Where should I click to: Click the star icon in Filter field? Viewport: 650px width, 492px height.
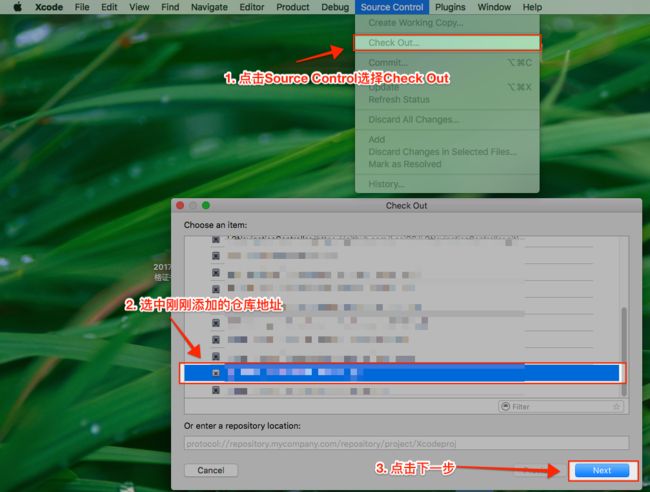[616, 407]
